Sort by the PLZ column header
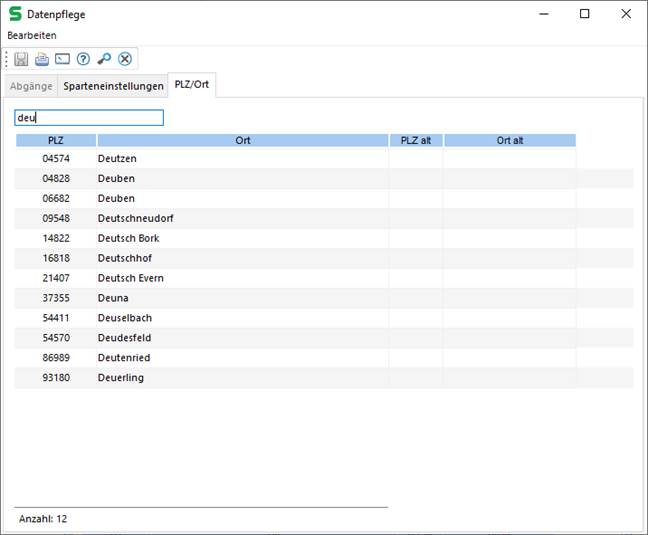 pyautogui.click(x=56, y=141)
